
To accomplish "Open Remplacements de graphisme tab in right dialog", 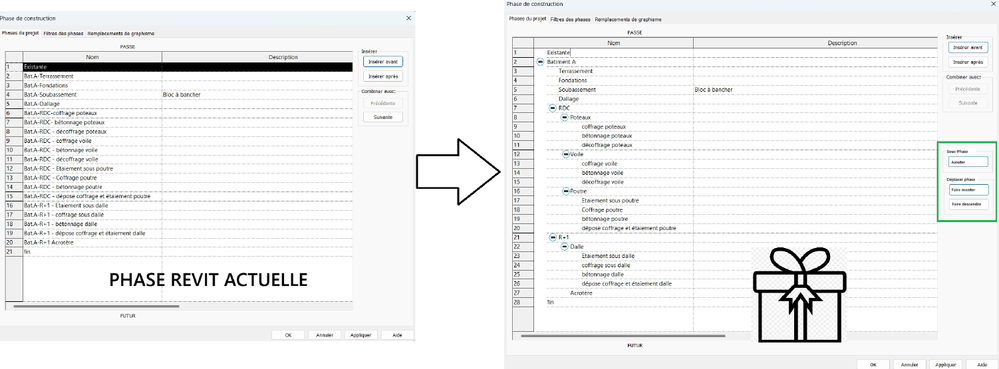I will (628, 19).
